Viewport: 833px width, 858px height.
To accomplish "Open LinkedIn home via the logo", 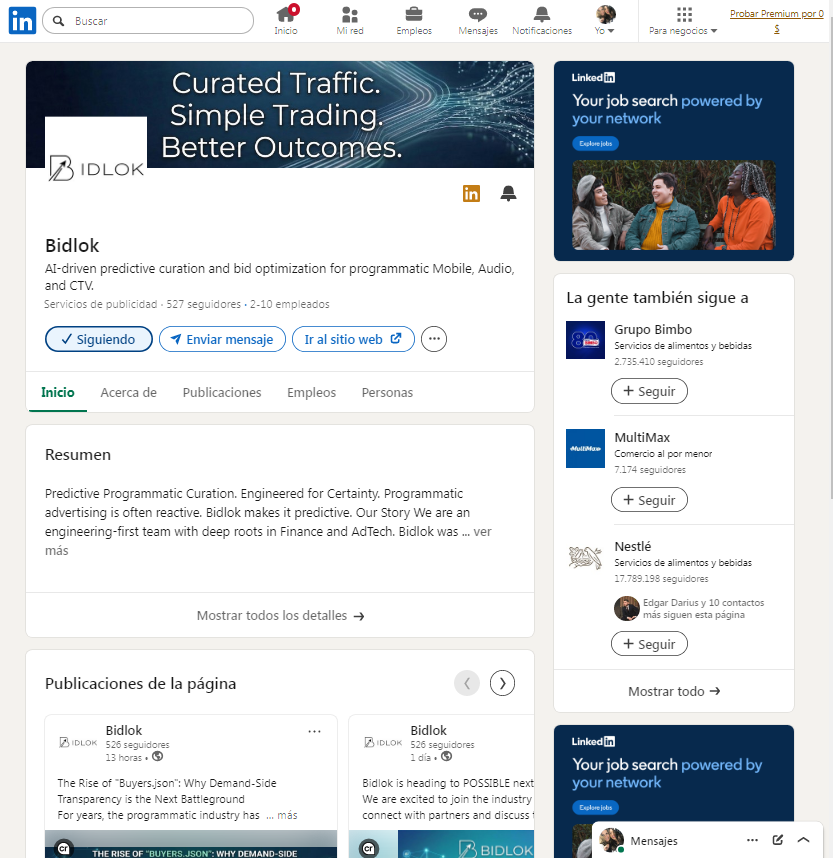I will [x=22, y=21].
